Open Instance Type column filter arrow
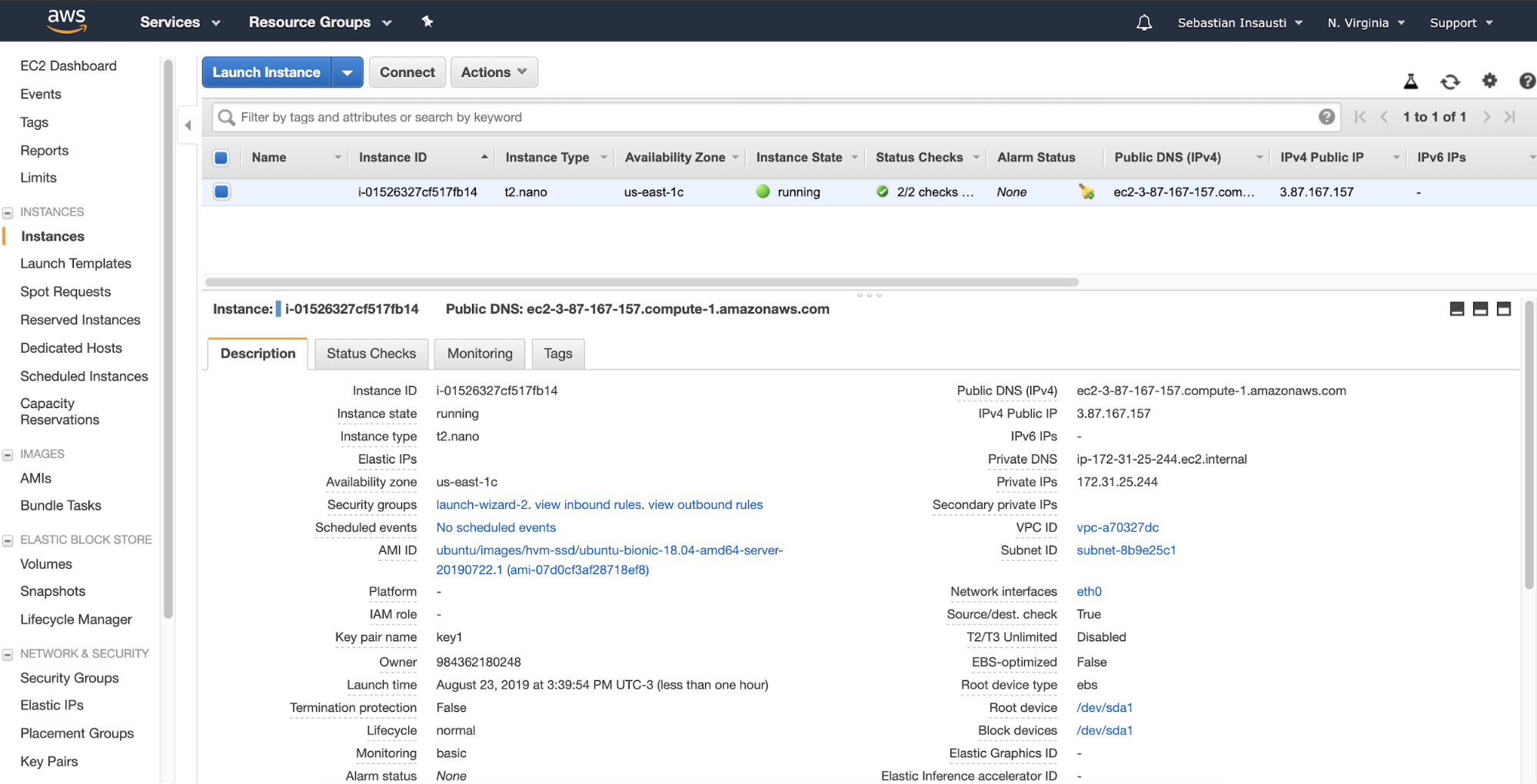This screenshot has height=784, width=1537. 604,158
